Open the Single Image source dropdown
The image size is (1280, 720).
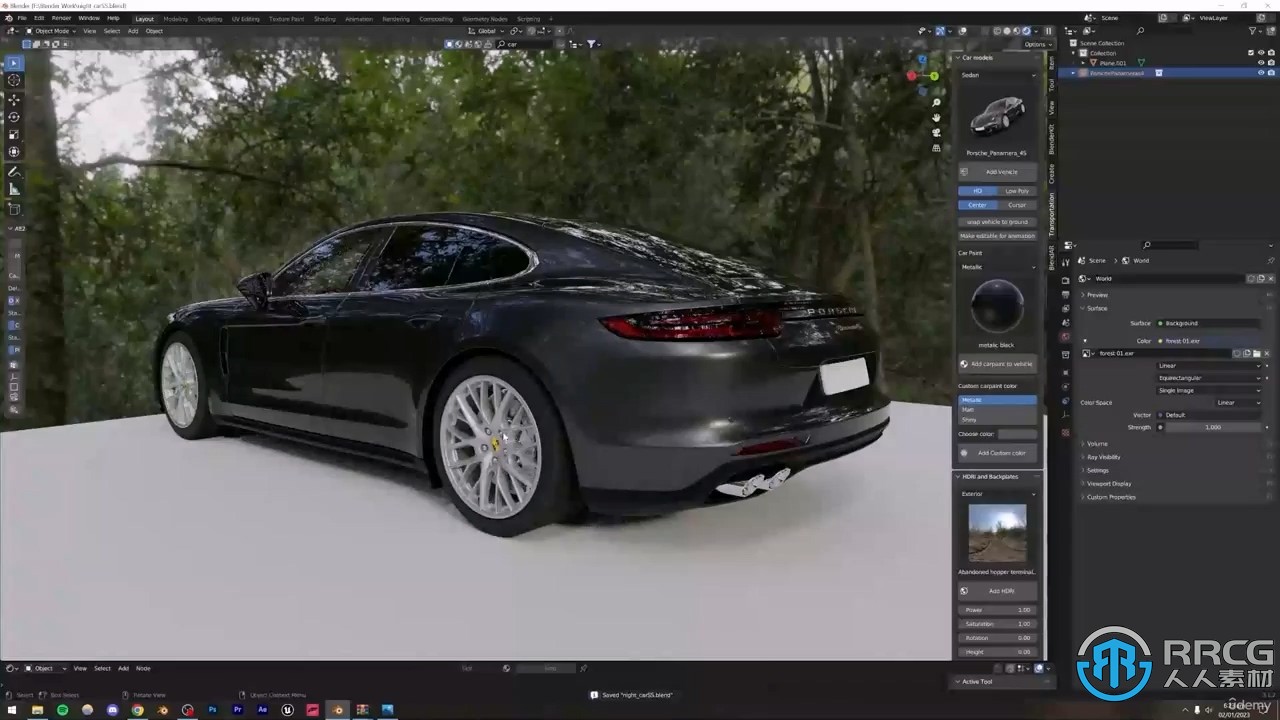click(x=1210, y=390)
